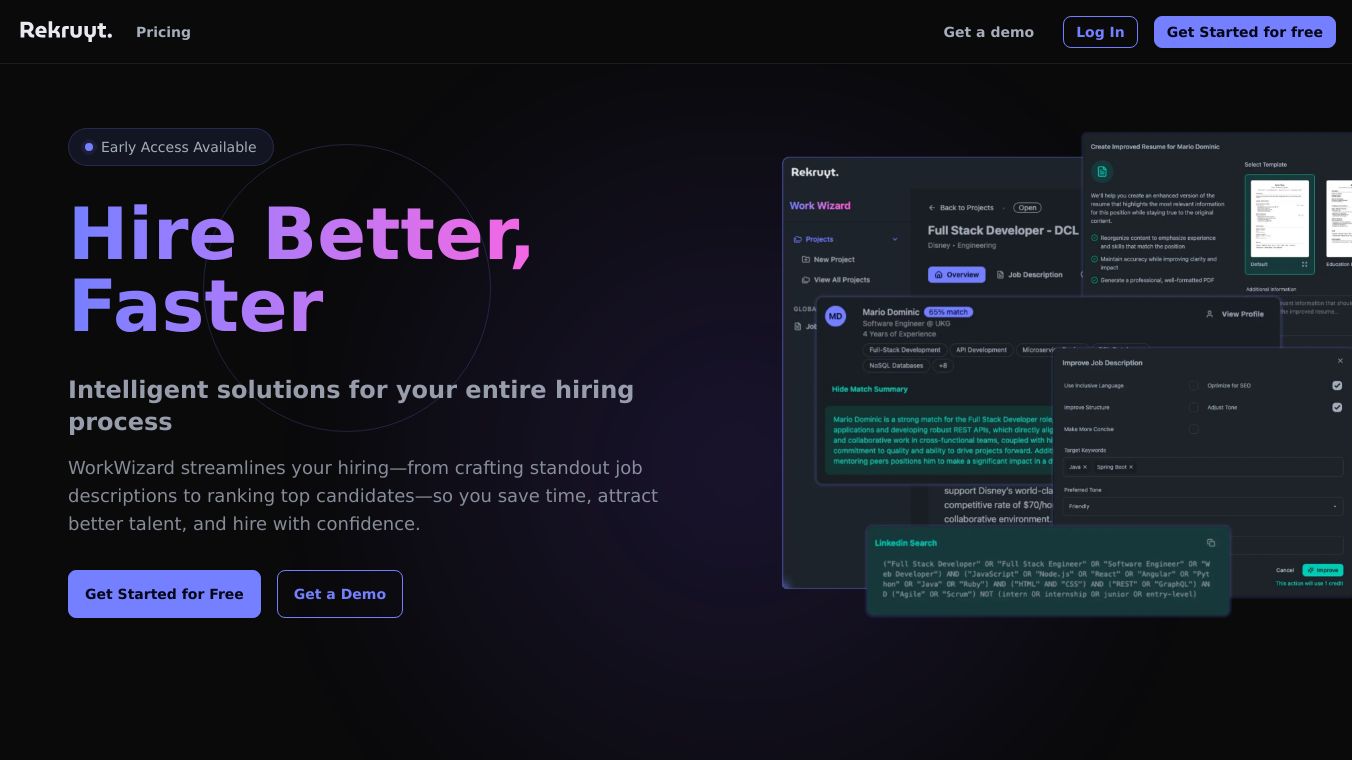Remove the Java keyword tag
The height and width of the screenshot is (760, 1352).
pos(1085,467)
